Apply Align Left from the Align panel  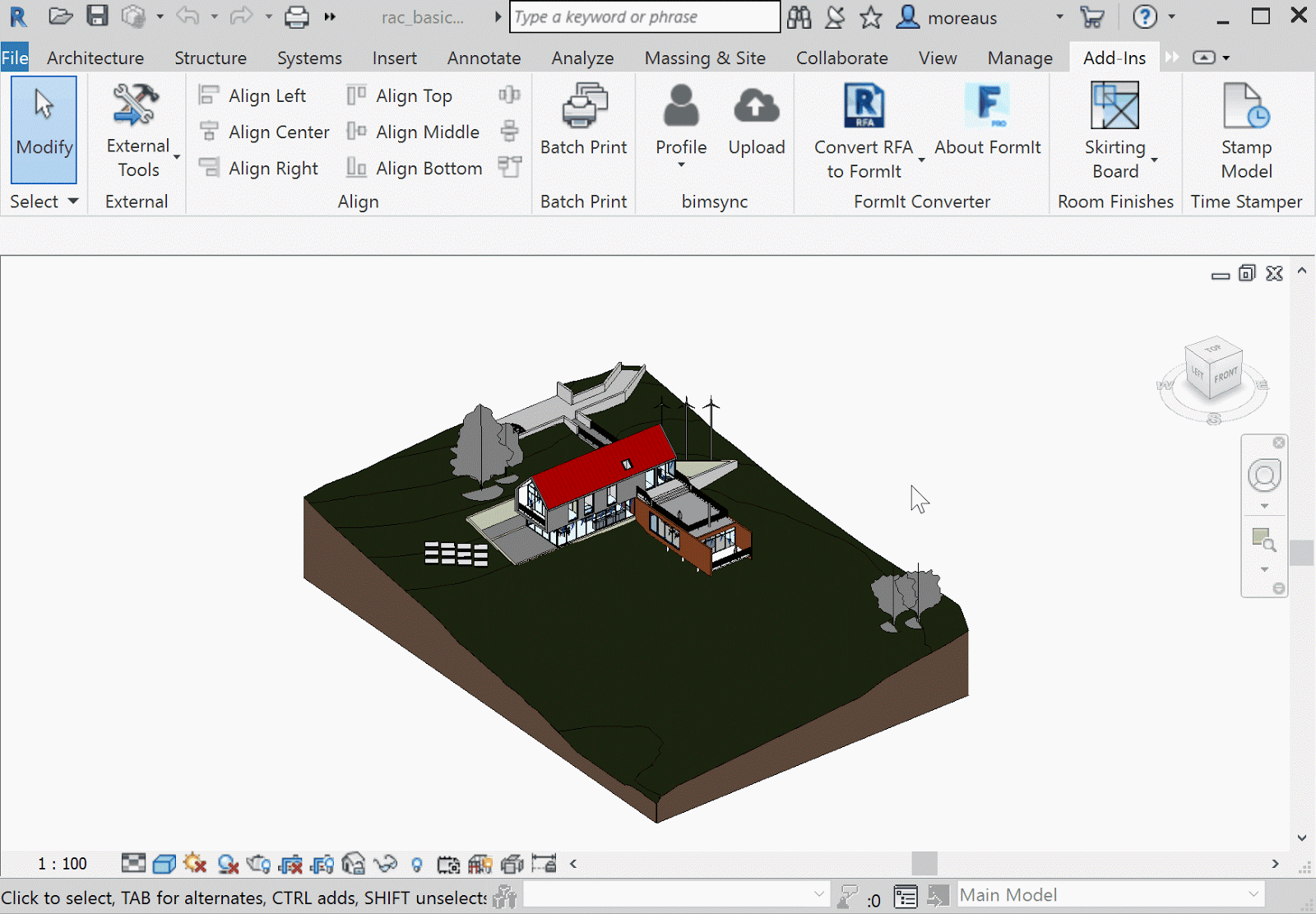(x=265, y=95)
